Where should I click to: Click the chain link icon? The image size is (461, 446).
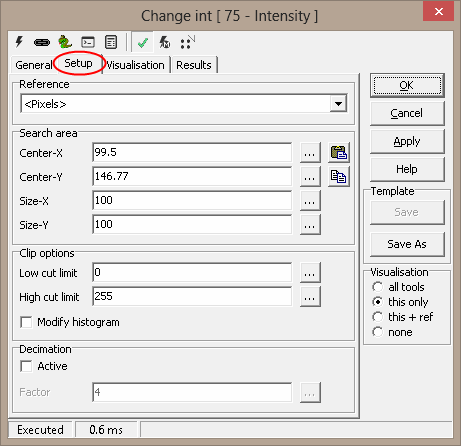tap(42, 42)
